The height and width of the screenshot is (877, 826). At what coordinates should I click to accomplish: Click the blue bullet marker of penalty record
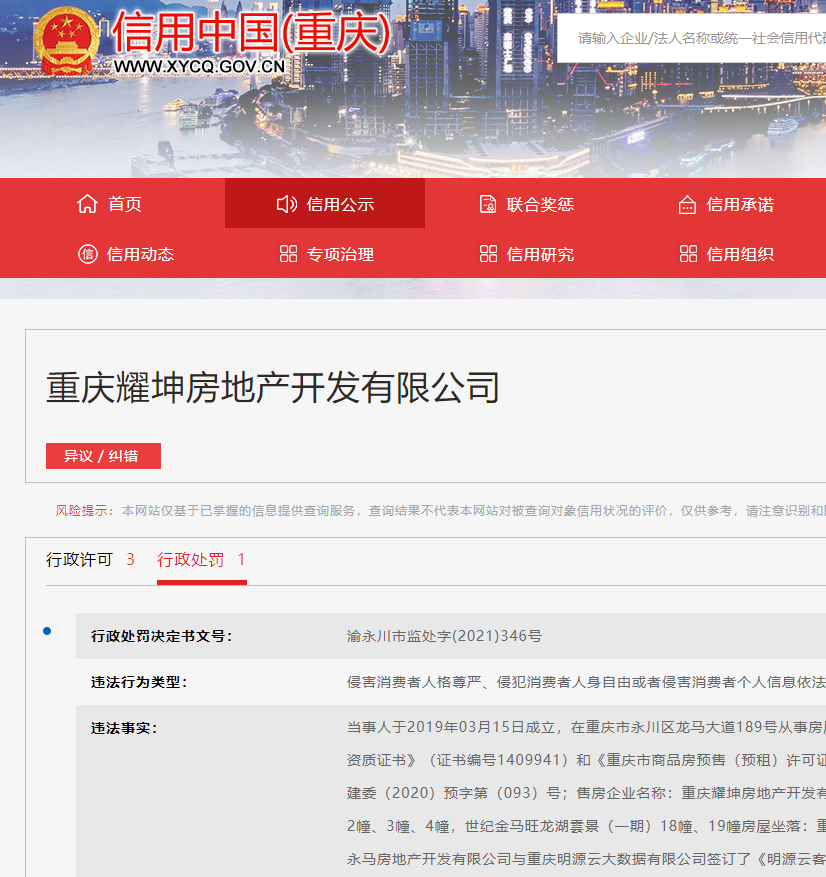[47, 631]
